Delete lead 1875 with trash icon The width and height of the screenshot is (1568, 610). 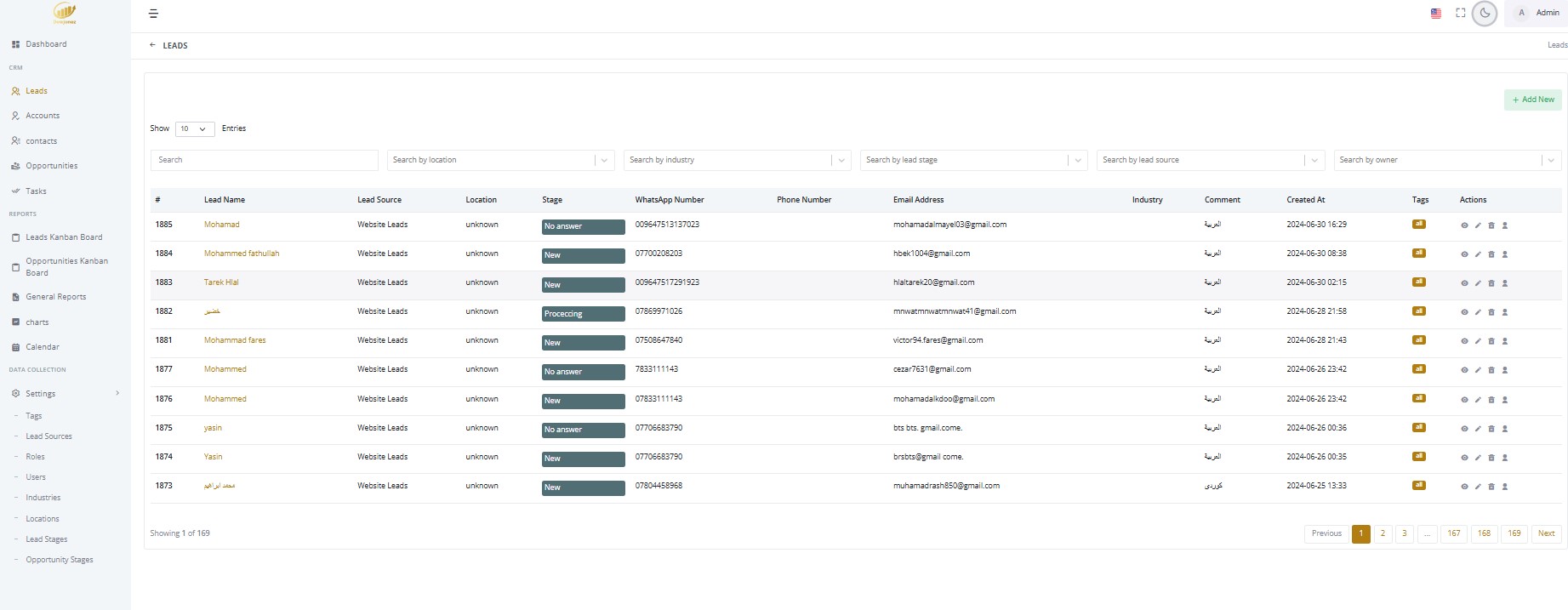[x=1491, y=429]
